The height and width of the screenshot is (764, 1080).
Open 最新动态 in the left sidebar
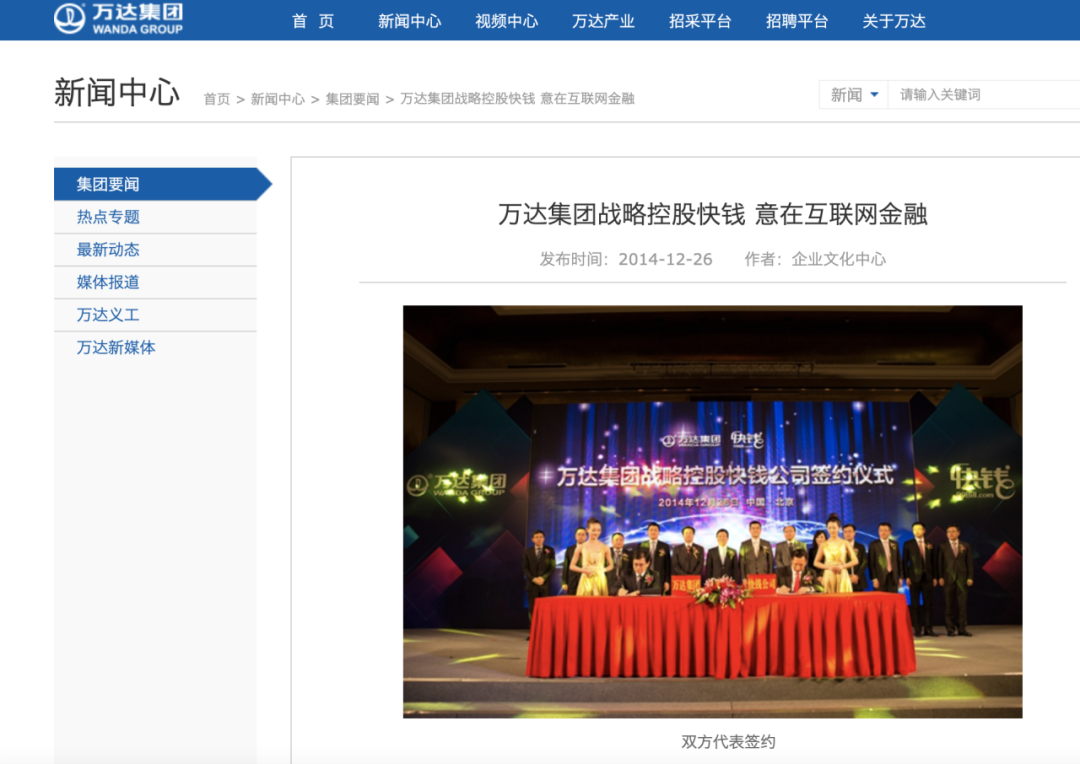pyautogui.click(x=108, y=250)
